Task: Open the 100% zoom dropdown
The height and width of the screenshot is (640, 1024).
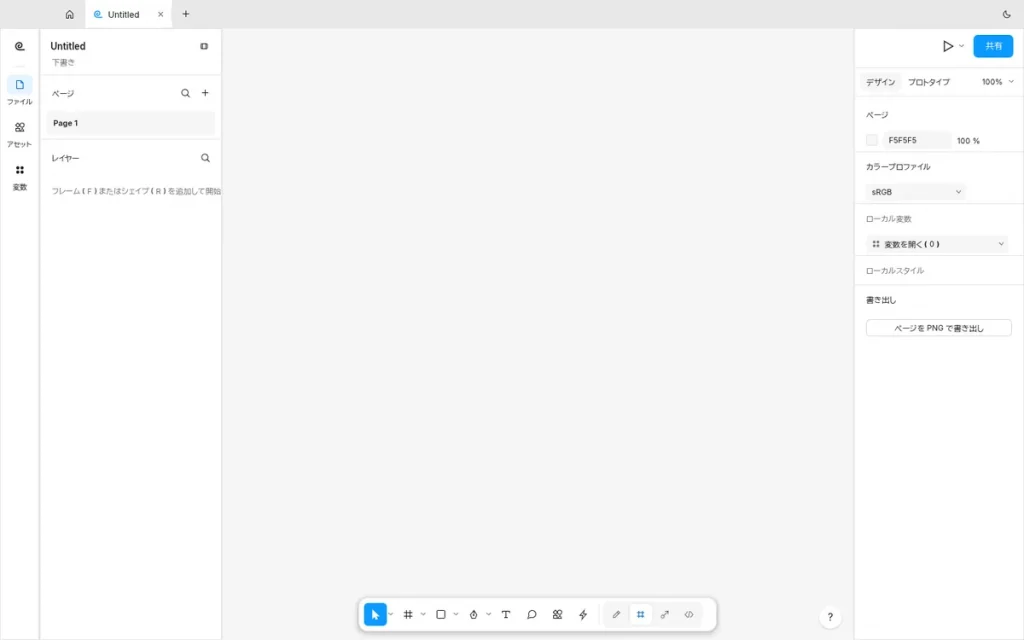Action: 998,82
